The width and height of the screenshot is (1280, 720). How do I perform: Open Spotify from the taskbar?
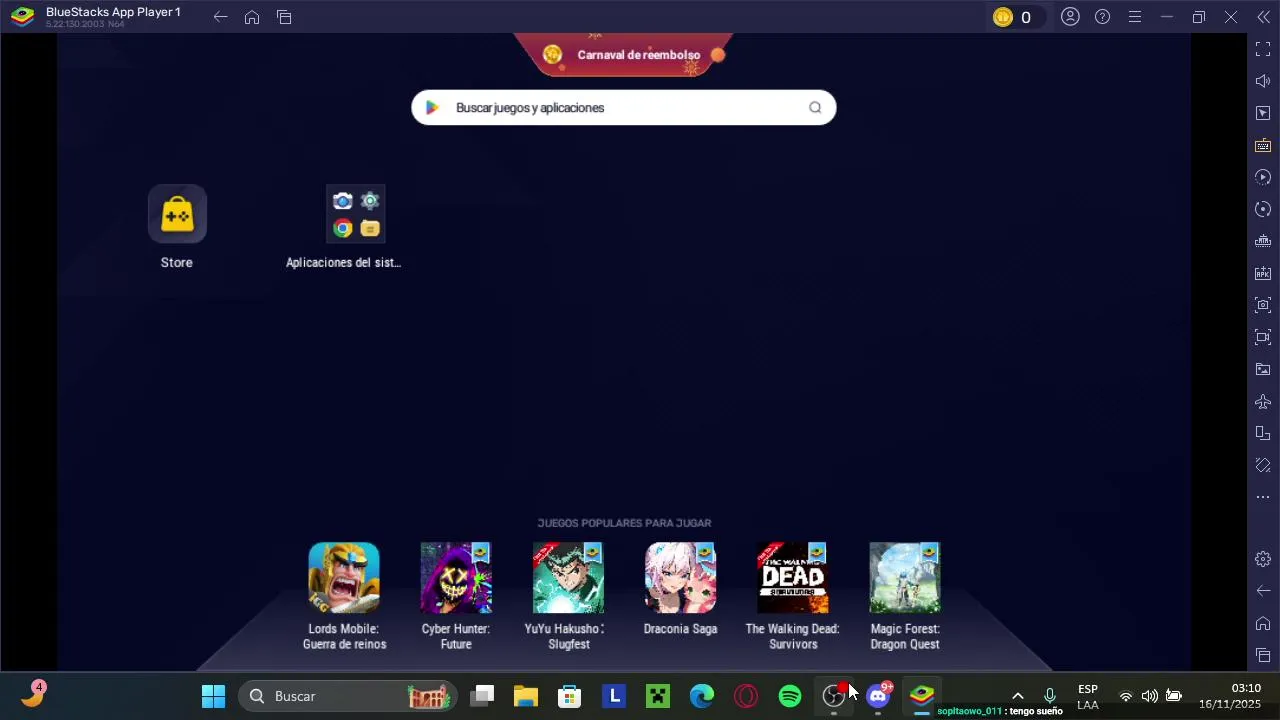coord(790,696)
